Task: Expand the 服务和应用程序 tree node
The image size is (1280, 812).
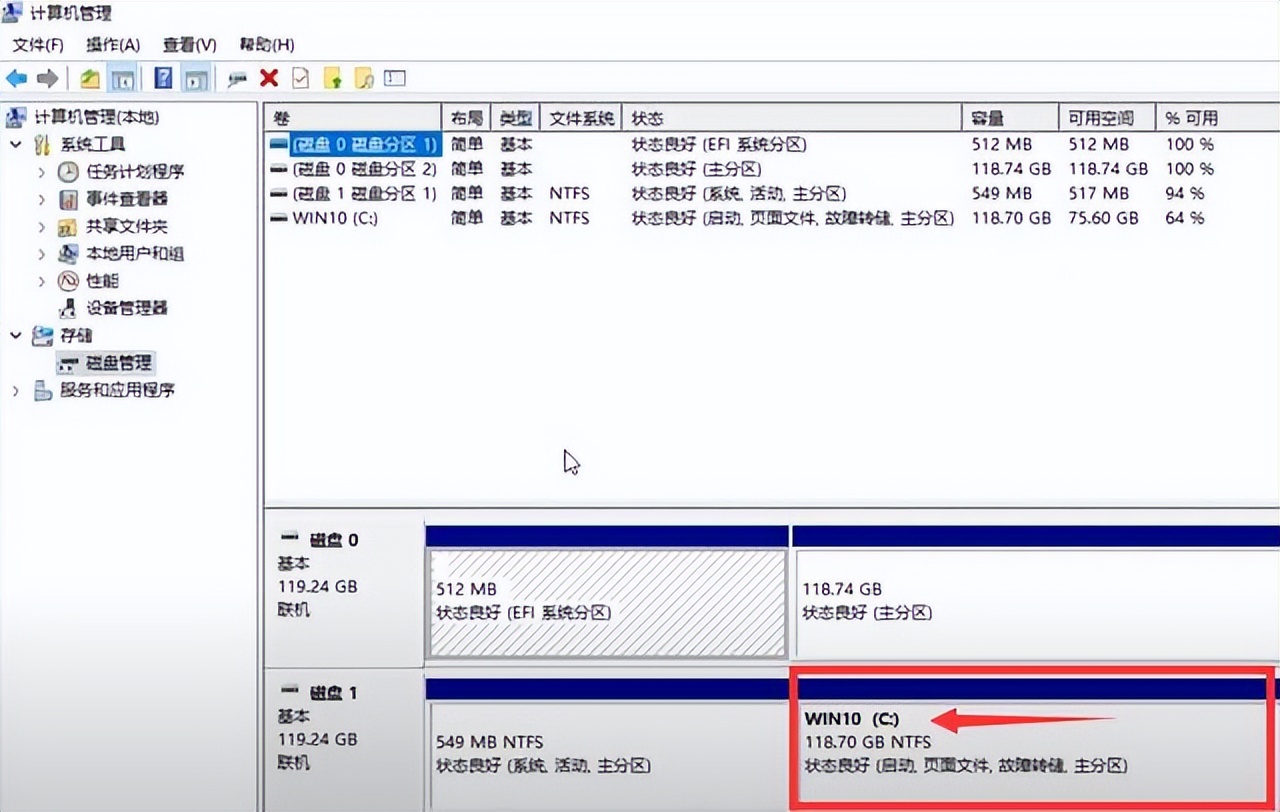Action: coord(18,390)
